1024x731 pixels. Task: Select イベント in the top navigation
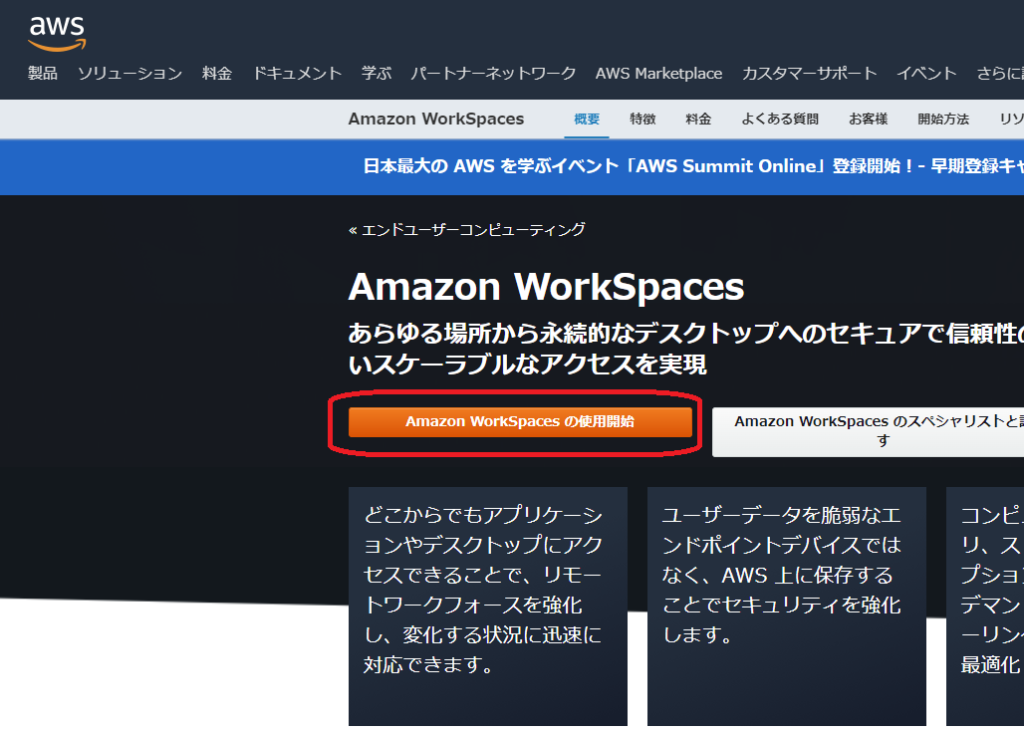click(926, 73)
